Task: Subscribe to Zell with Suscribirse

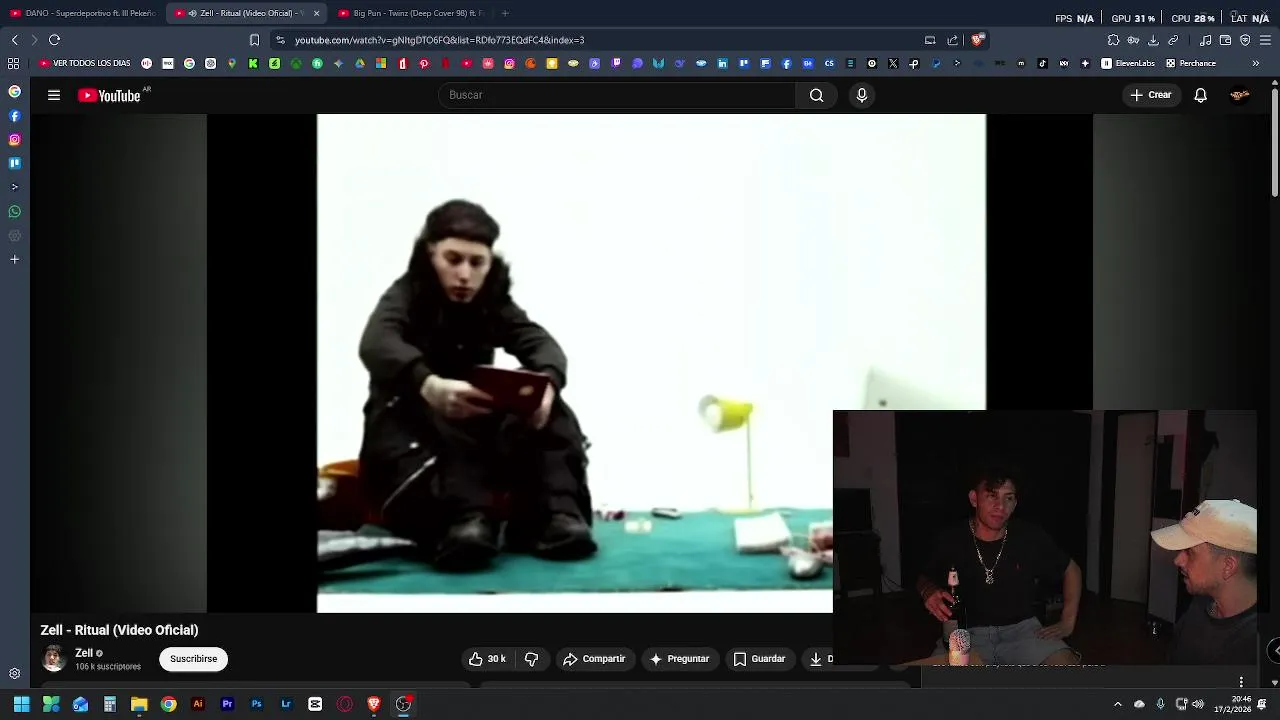Action: [193, 659]
